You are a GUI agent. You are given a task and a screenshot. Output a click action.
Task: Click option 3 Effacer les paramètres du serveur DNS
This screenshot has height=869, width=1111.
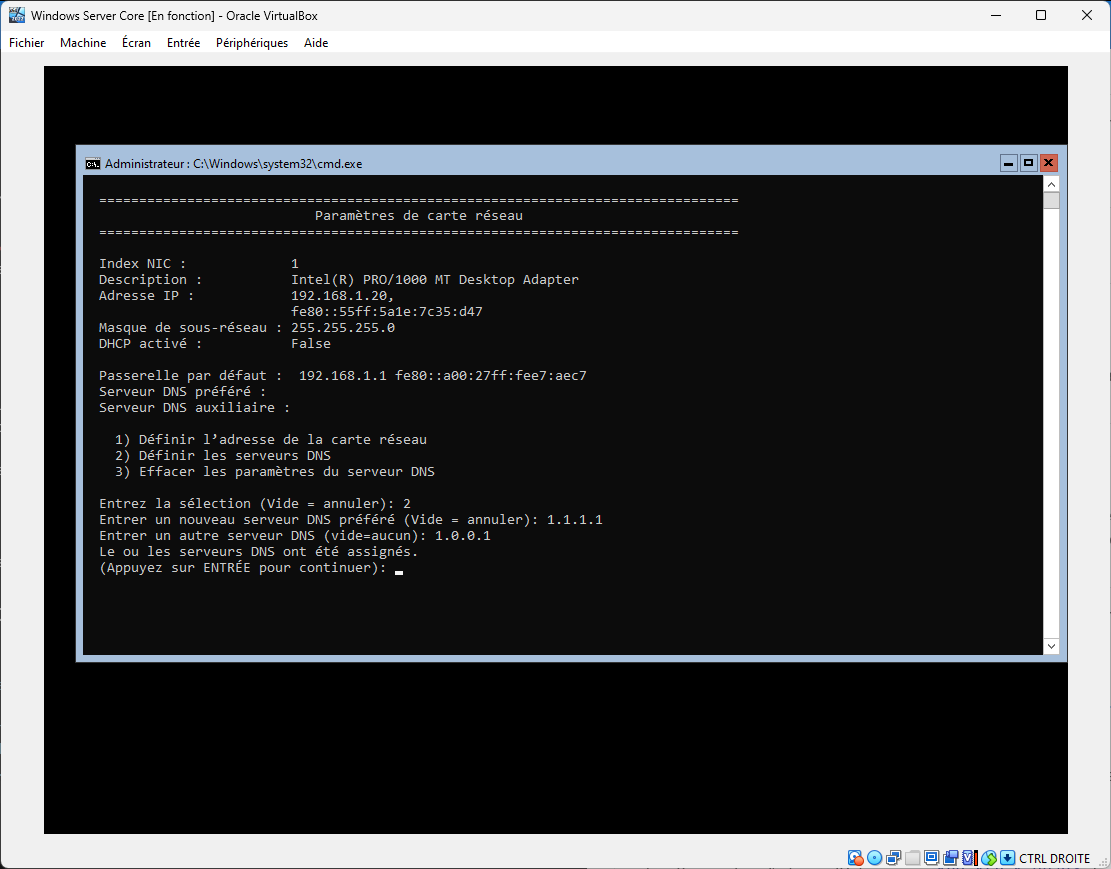[x=275, y=471]
